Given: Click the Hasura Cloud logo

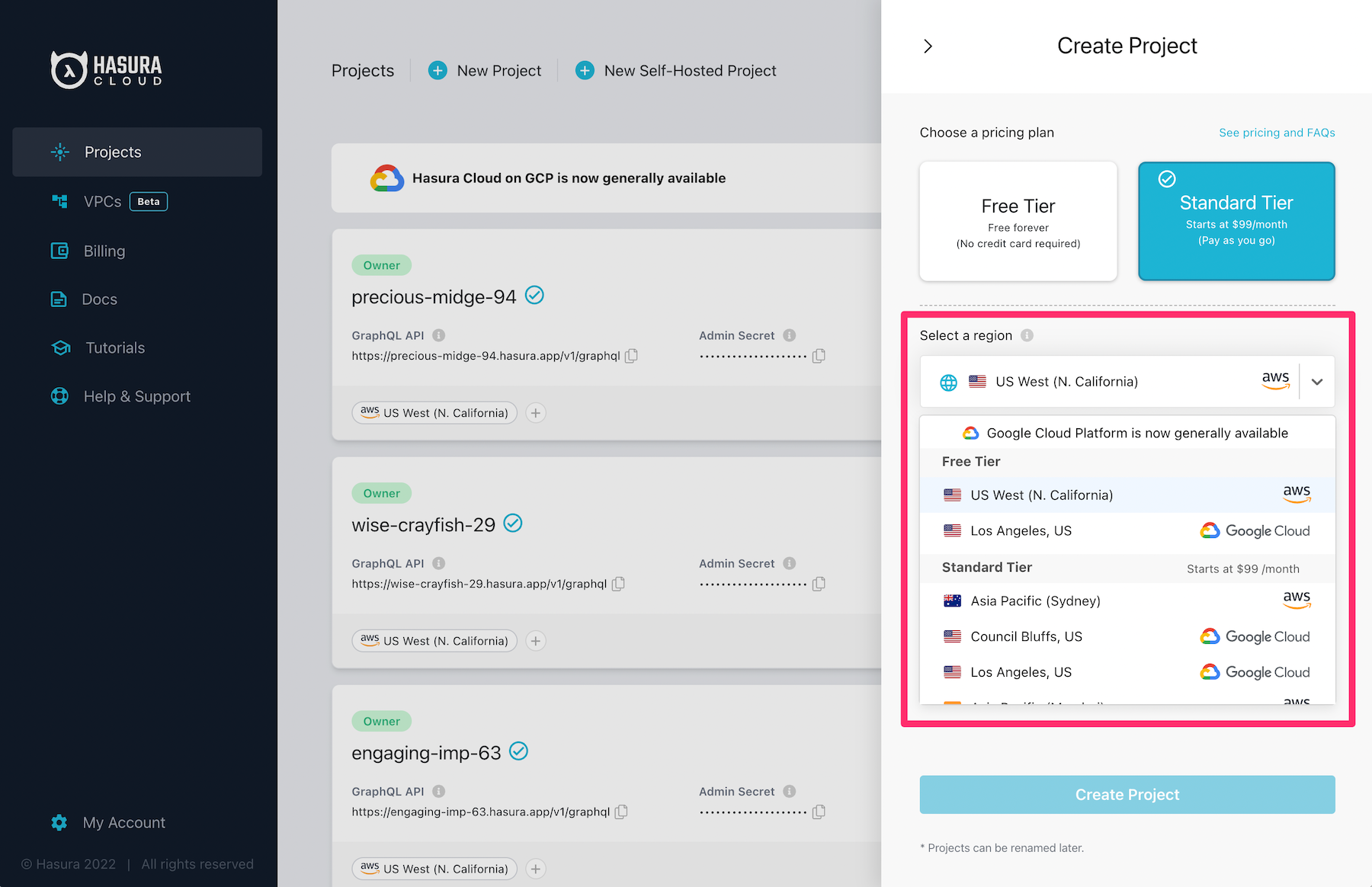Looking at the screenshot, I should click(105, 69).
